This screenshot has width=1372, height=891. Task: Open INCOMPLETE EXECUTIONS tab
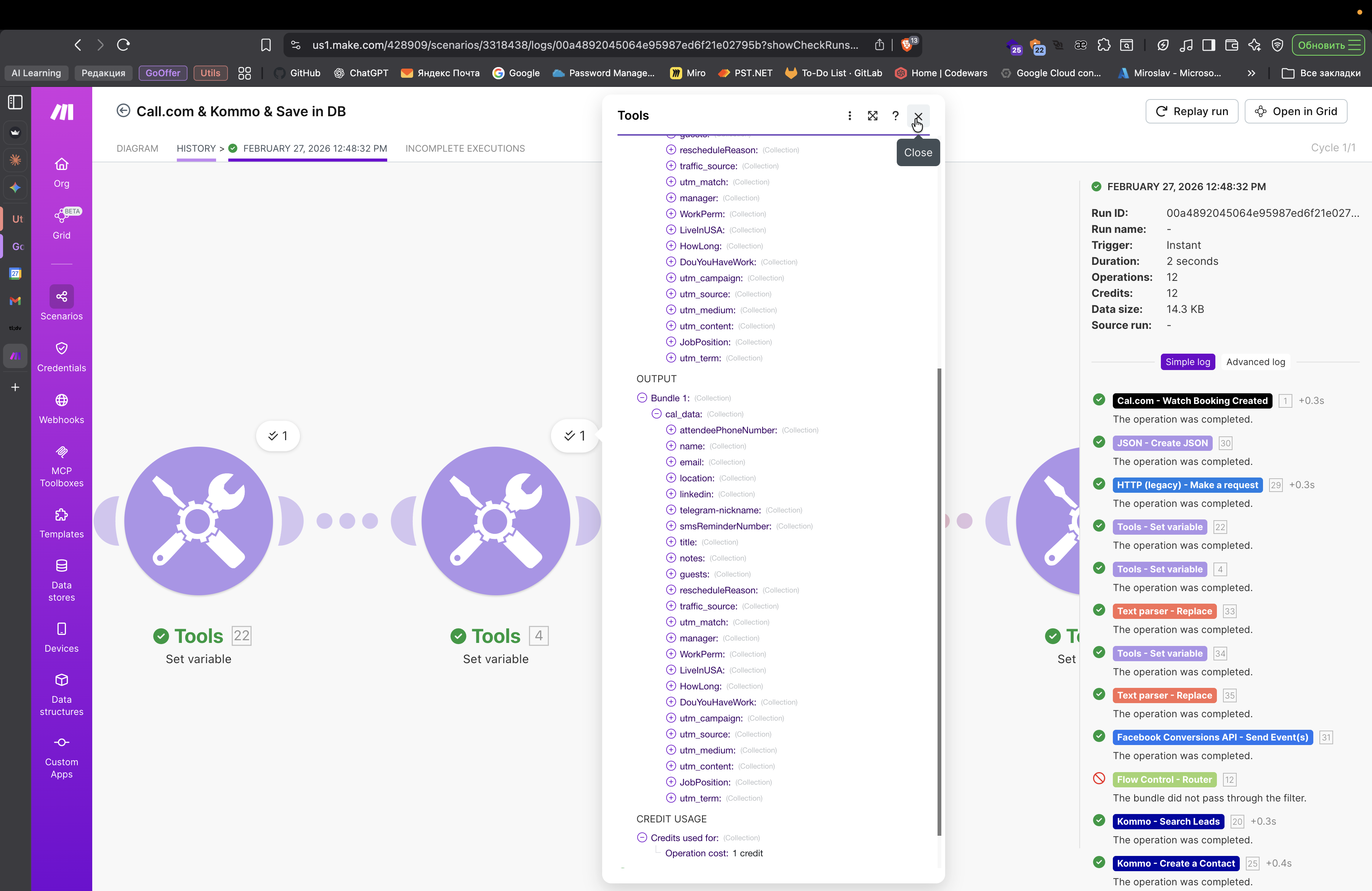[x=465, y=148]
